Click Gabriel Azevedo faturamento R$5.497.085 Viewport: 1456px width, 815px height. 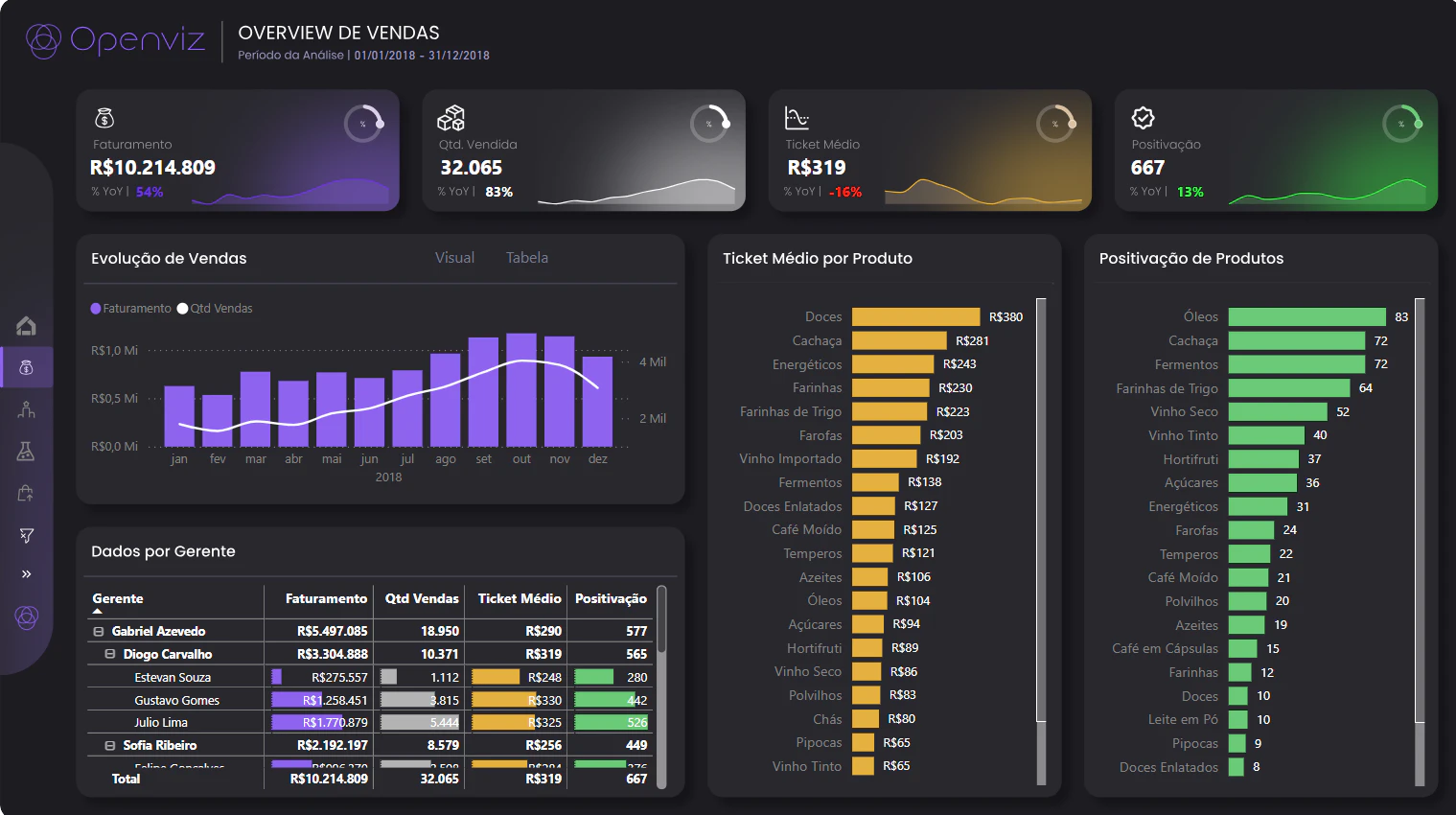click(332, 631)
